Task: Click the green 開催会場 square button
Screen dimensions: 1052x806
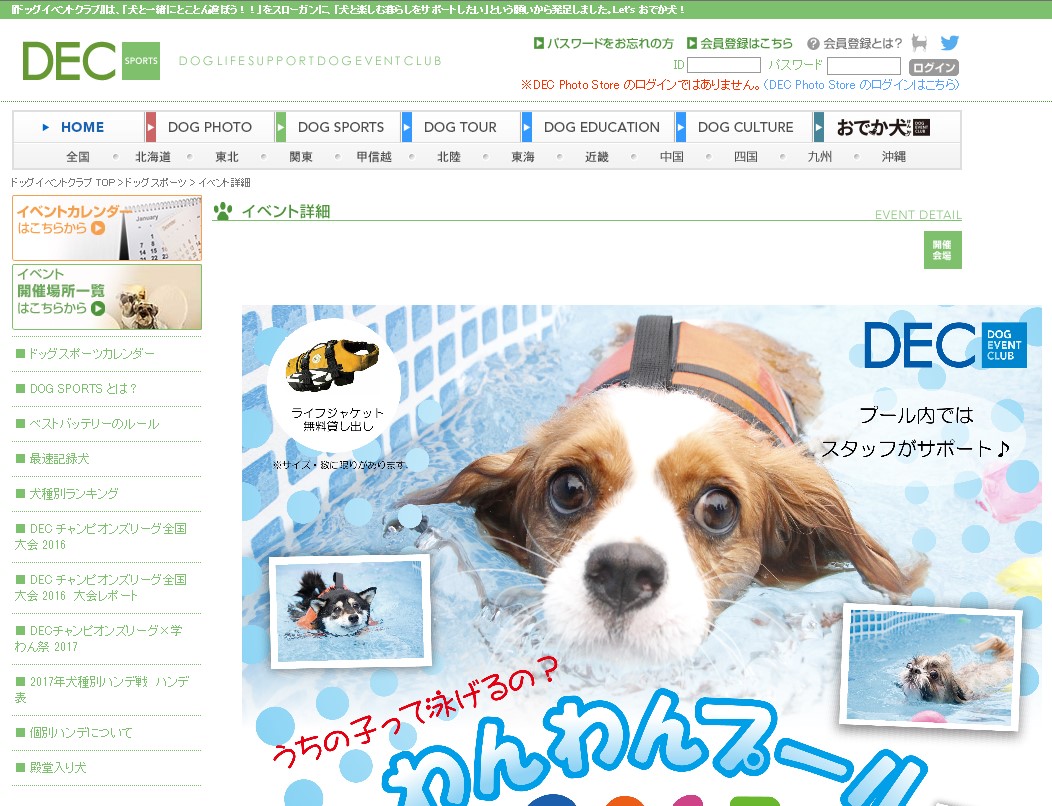Action: (x=942, y=250)
